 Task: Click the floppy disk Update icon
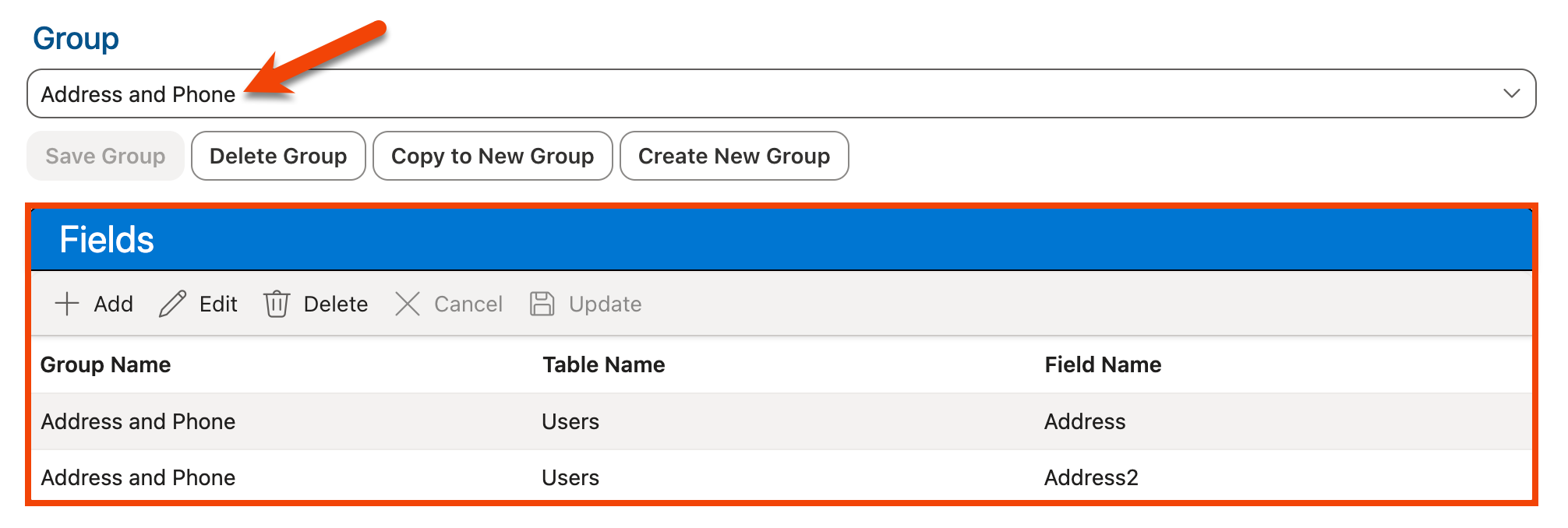click(542, 304)
